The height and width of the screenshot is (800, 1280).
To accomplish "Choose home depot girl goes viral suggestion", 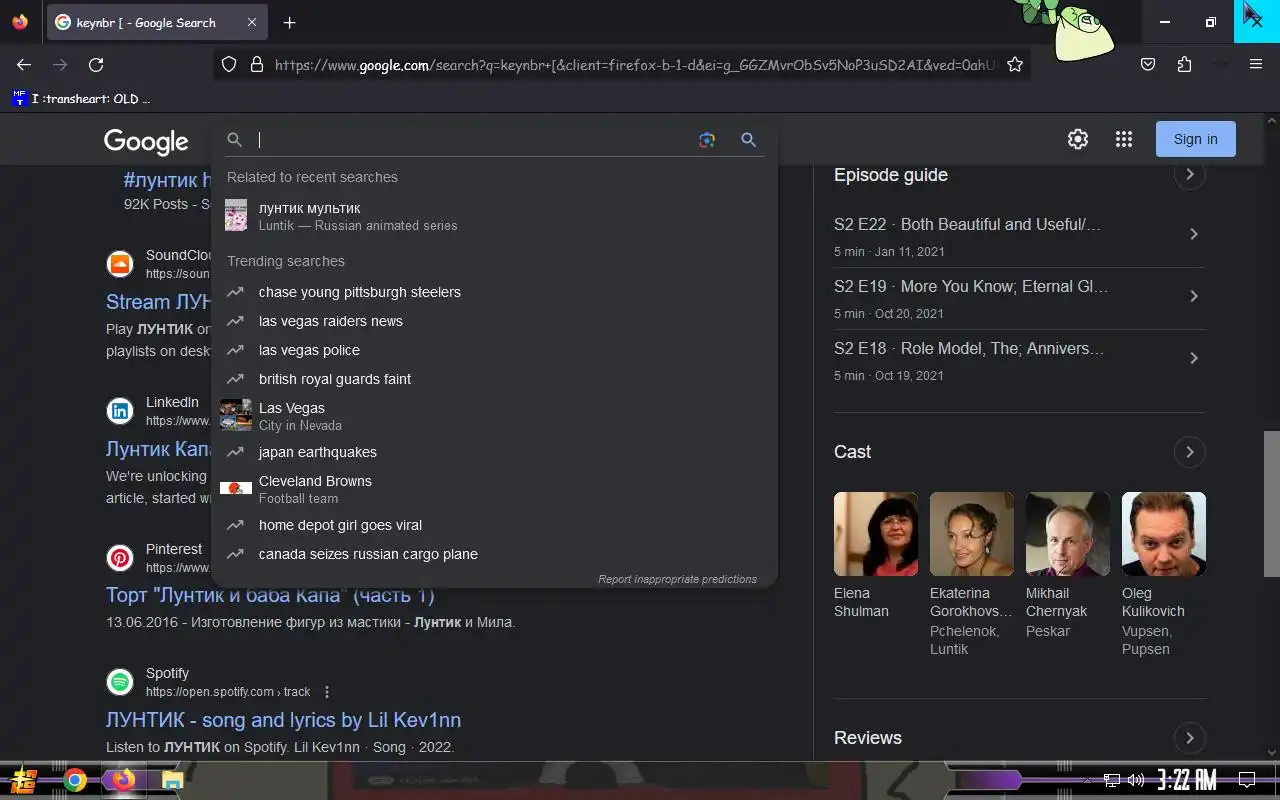I will tap(494, 525).
